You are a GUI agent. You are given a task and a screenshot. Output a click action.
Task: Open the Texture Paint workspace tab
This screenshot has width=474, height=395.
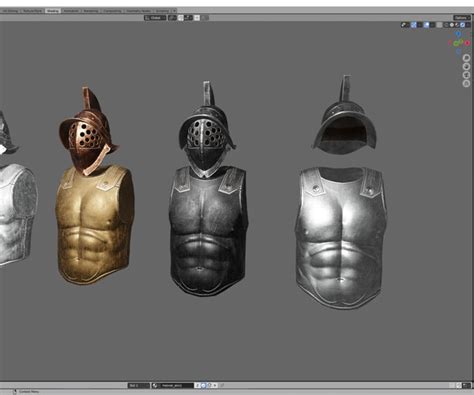(32, 11)
